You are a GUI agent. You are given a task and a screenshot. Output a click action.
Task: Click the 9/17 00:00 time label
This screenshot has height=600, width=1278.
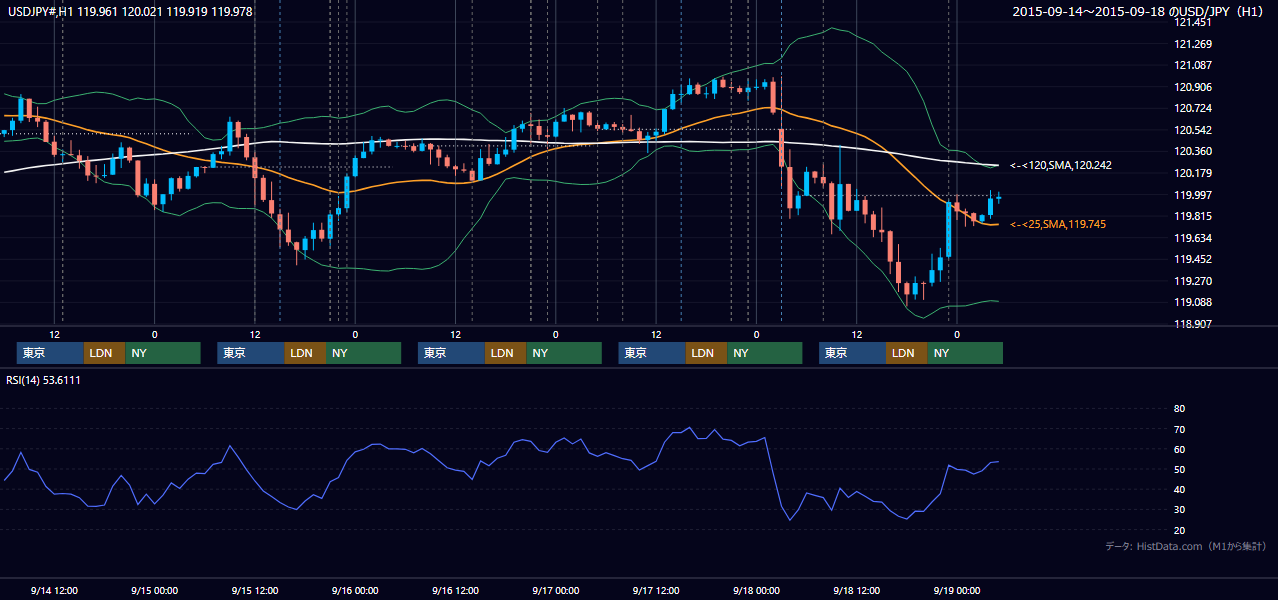pos(556,590)
